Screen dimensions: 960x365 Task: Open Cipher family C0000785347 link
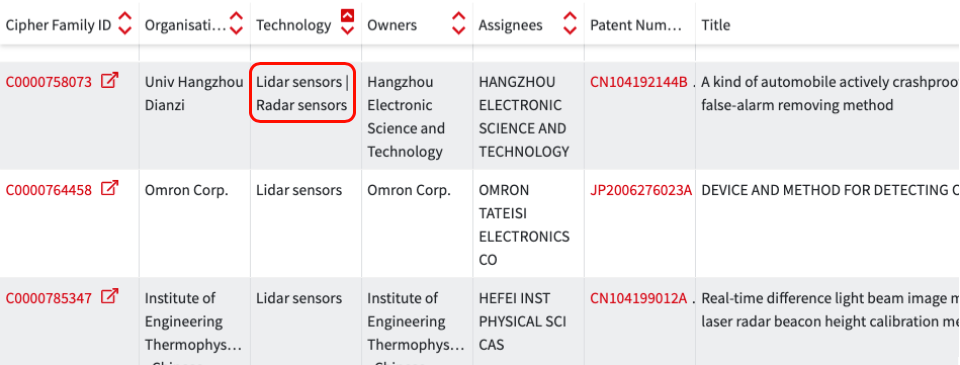click(x=48, y=298)
